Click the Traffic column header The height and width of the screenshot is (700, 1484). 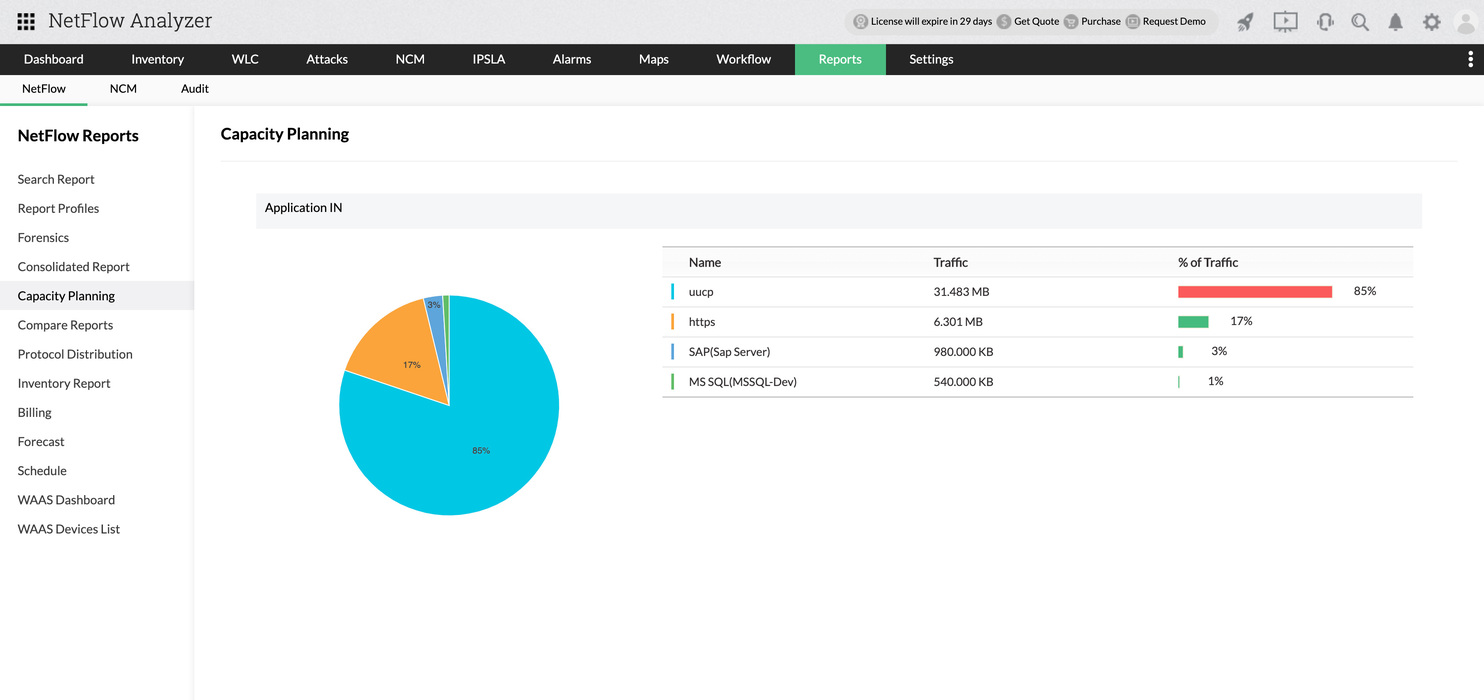tap(950, 262)
